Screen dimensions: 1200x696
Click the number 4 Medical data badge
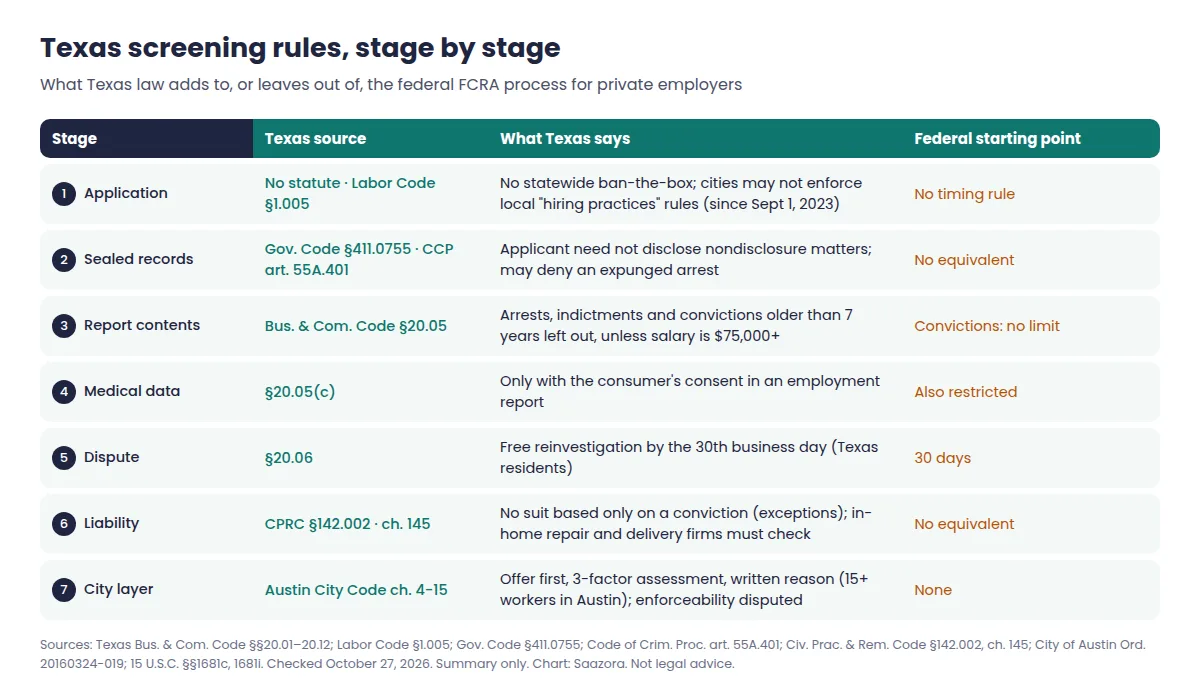pos(64,392)
